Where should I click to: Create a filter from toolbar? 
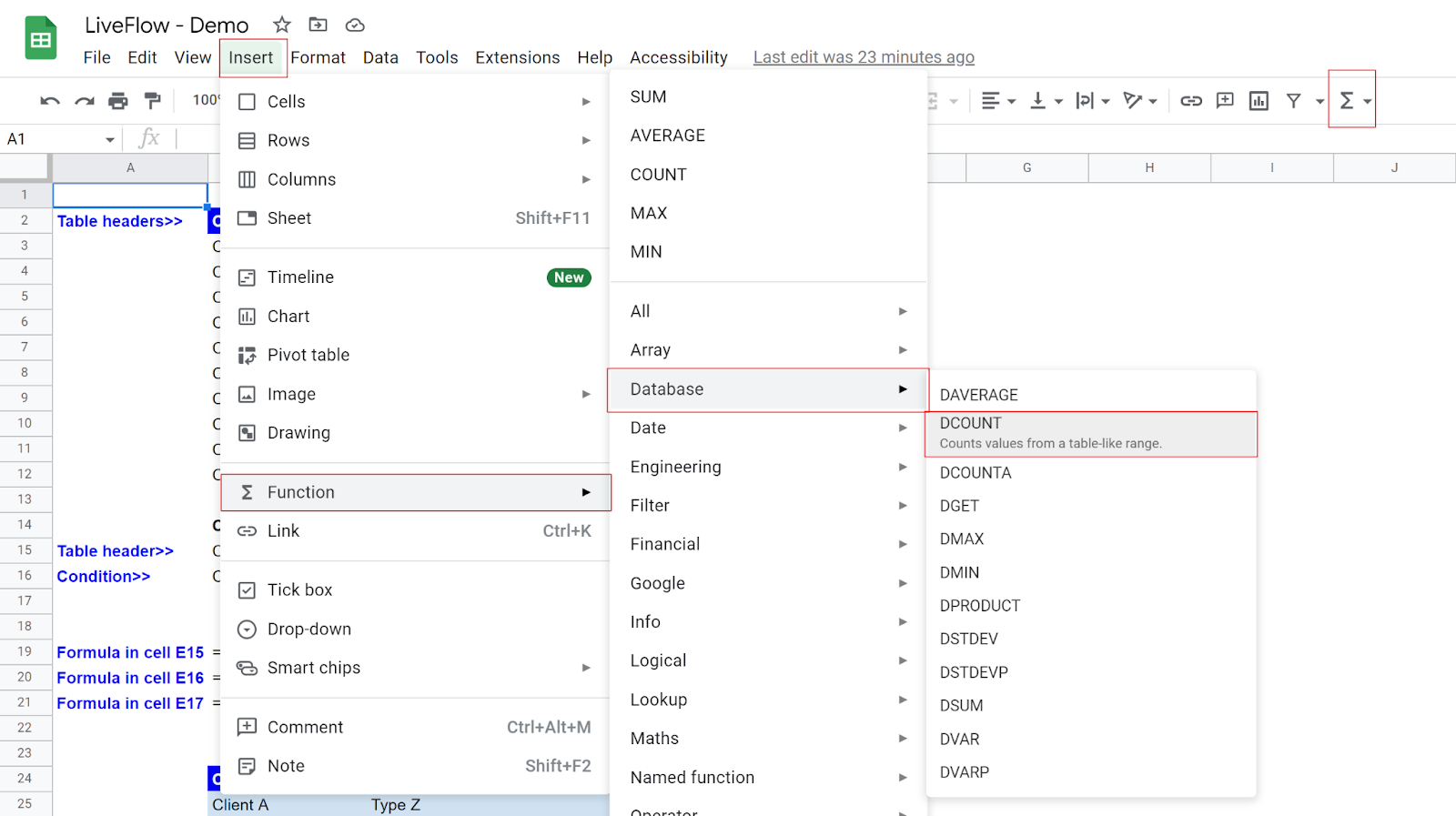1293,101
